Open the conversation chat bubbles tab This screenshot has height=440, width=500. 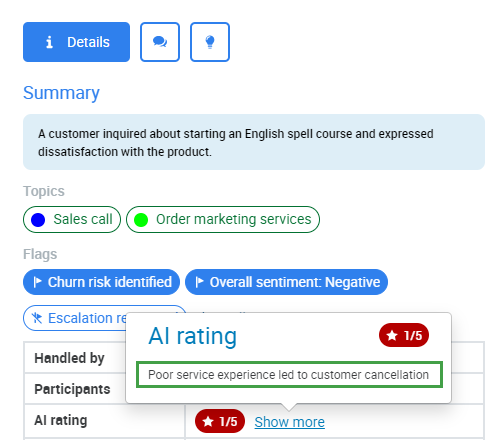pyautogui.click(x=160, y=42)
